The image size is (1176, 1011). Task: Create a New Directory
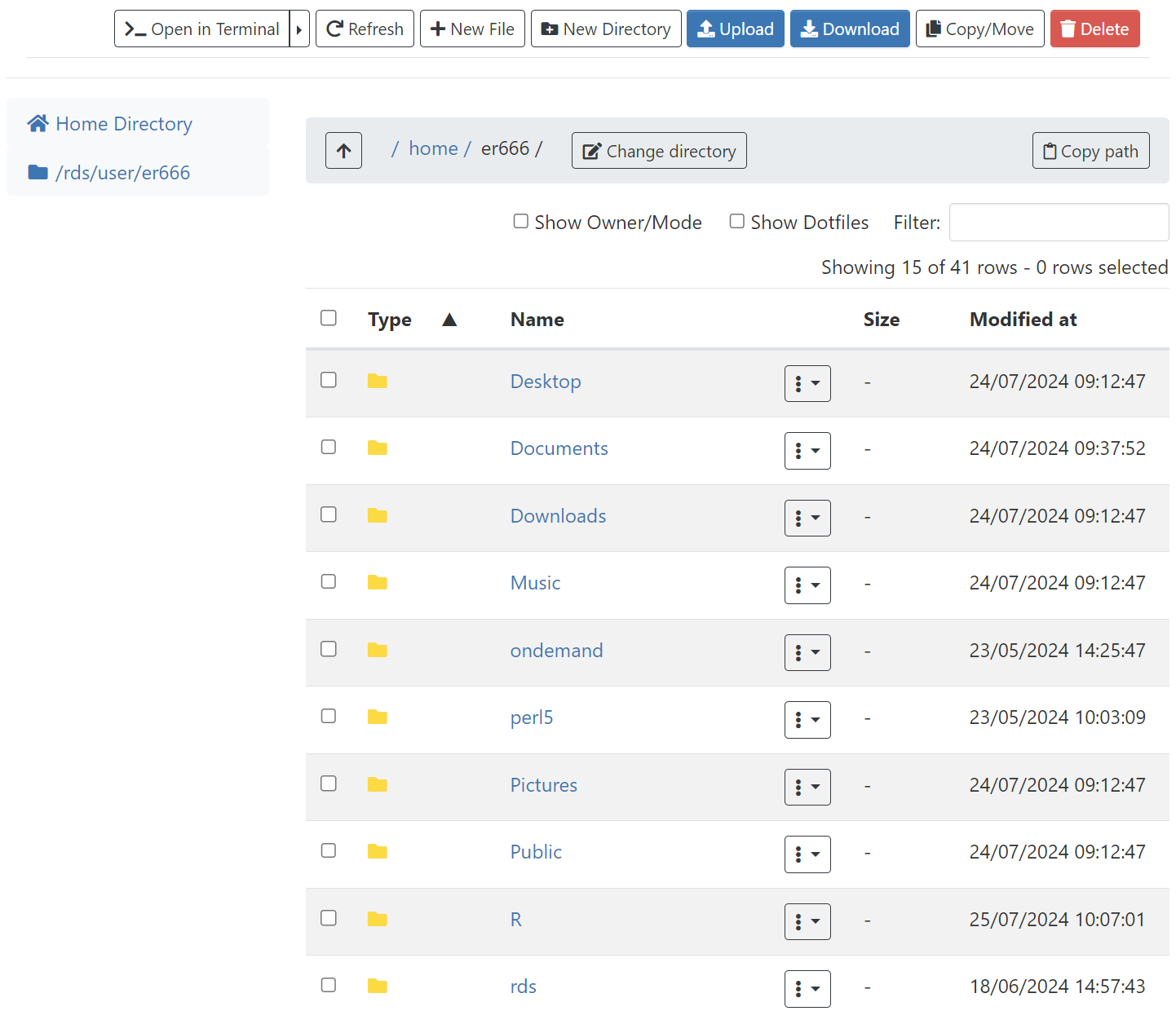coord(606,29)
